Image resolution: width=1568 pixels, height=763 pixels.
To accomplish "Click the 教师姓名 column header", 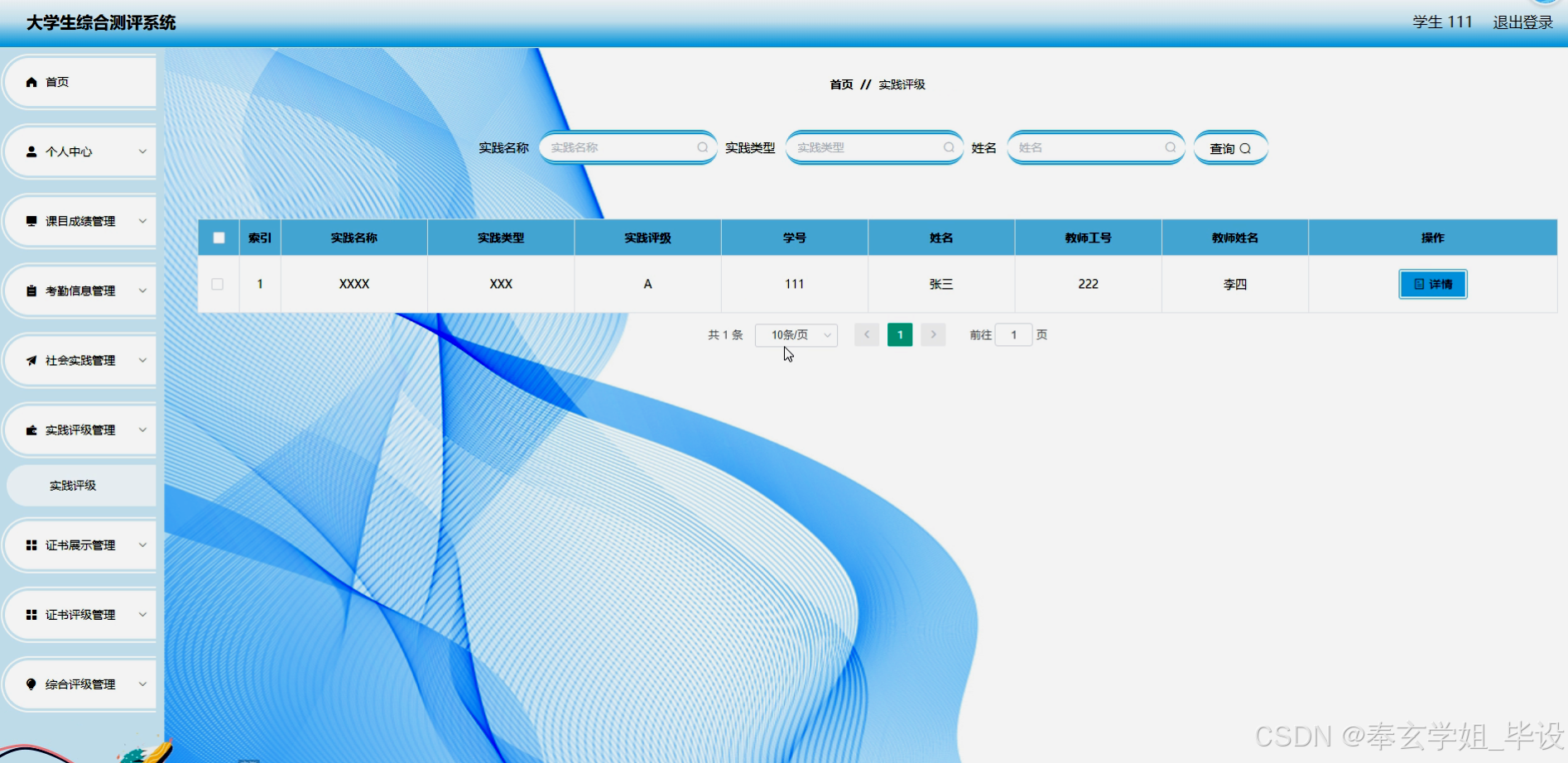I will pos(1235,238).
